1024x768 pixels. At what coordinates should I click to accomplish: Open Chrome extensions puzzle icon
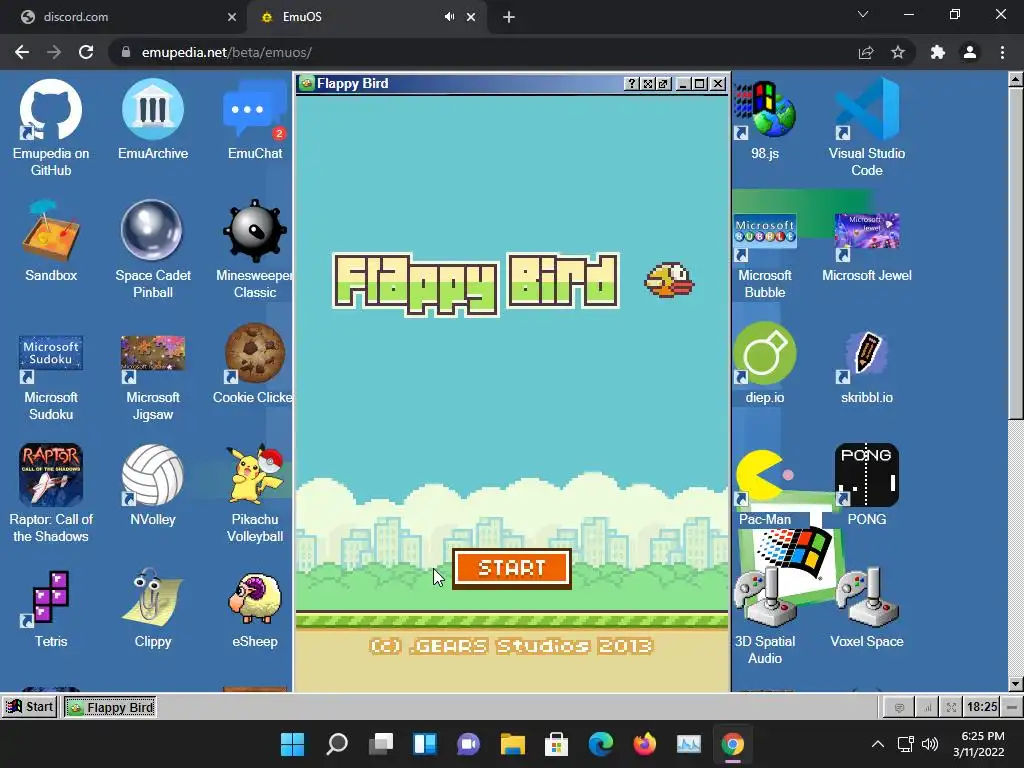pos(938,52)
